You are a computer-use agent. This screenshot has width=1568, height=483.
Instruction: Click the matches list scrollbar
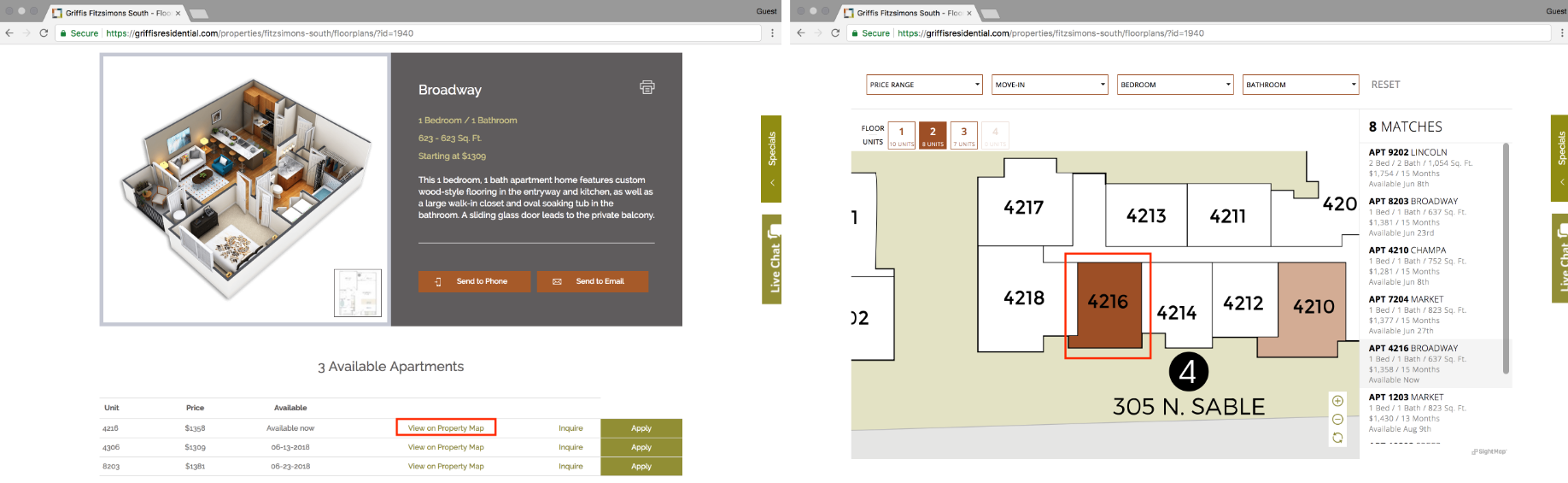(1506, 258)
